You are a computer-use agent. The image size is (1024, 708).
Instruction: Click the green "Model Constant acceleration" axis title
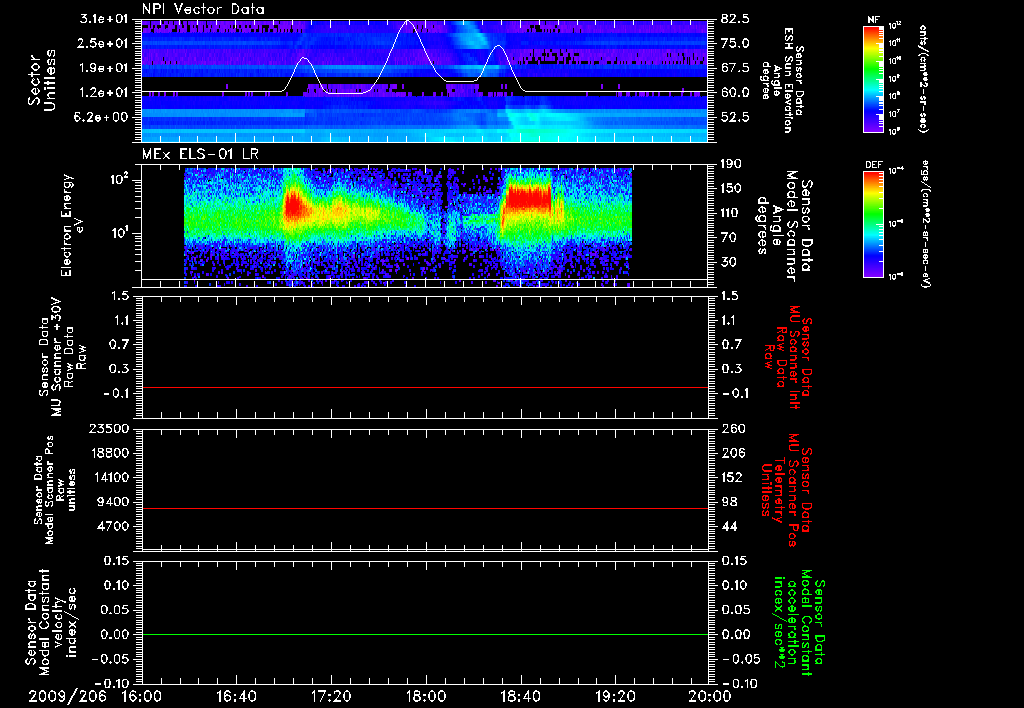click(798, 622)
